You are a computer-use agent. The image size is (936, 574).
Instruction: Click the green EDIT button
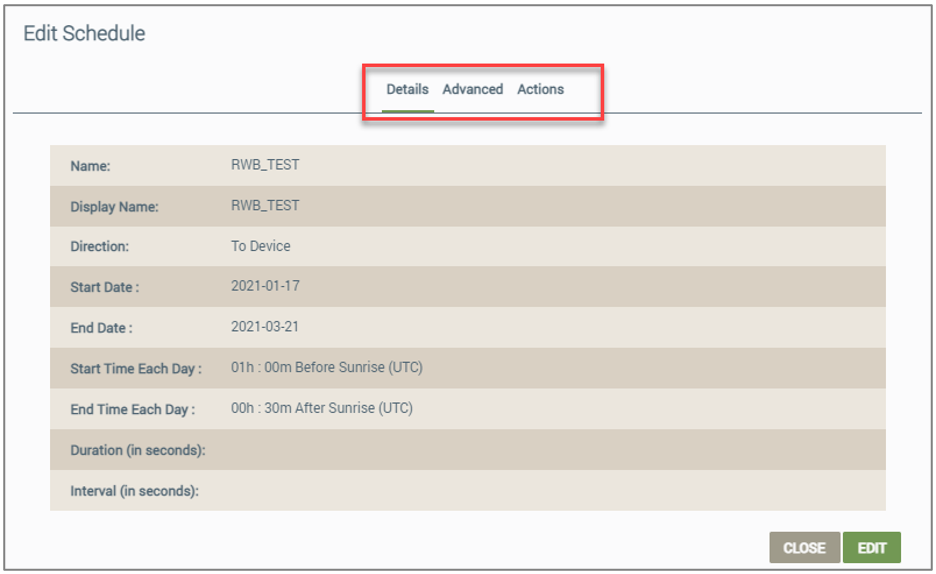tap(871, 548)
